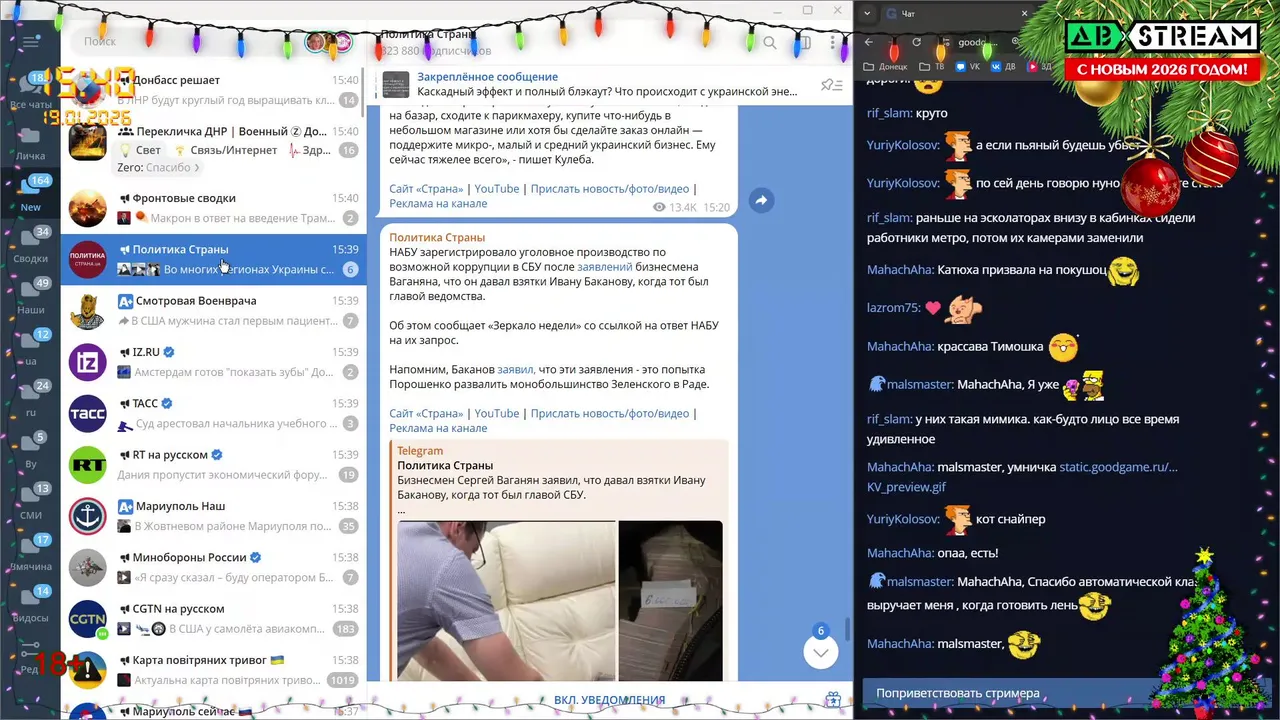Image resolution: width=1280 pixels, height=720 pixels.
Task: Open the Карта повітряних тривог chat
Action: (x=213, y=670)
